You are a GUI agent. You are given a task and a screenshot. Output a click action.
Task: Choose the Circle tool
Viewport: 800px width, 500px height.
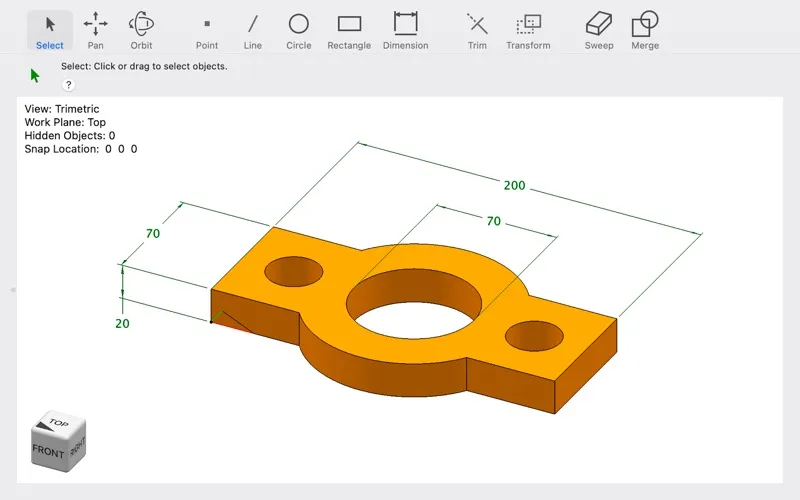(x=298, y=31)
